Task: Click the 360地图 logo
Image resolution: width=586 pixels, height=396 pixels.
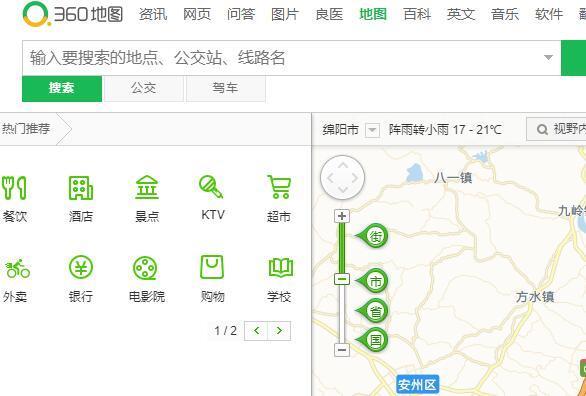Action: coord(73,15)
